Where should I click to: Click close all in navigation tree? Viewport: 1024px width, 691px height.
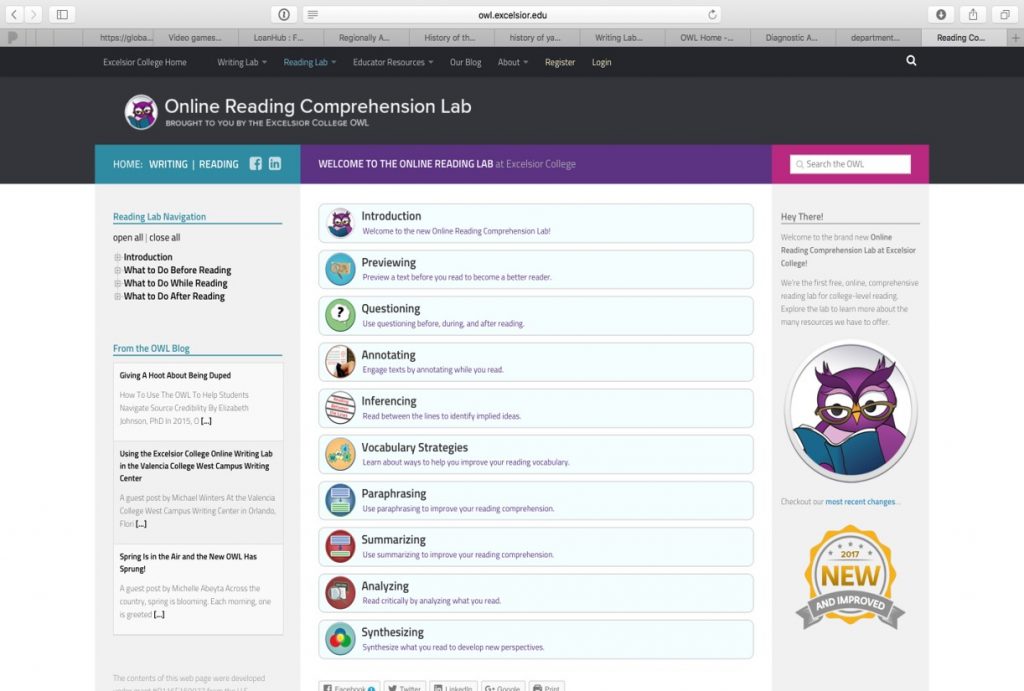165,238
